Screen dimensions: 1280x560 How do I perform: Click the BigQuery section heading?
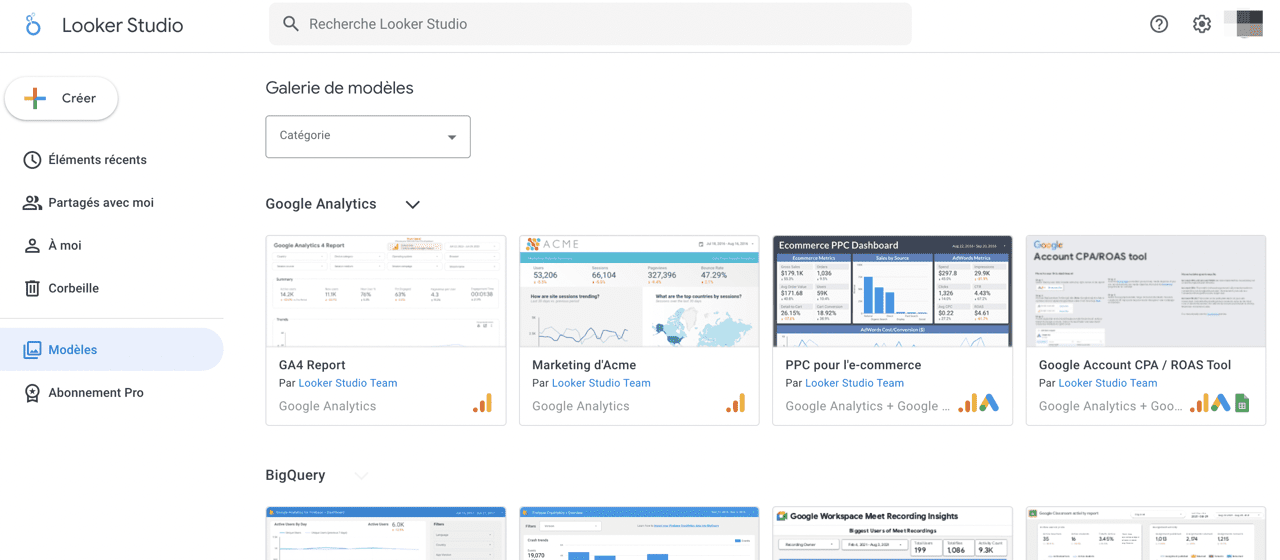tap(295, 476)
